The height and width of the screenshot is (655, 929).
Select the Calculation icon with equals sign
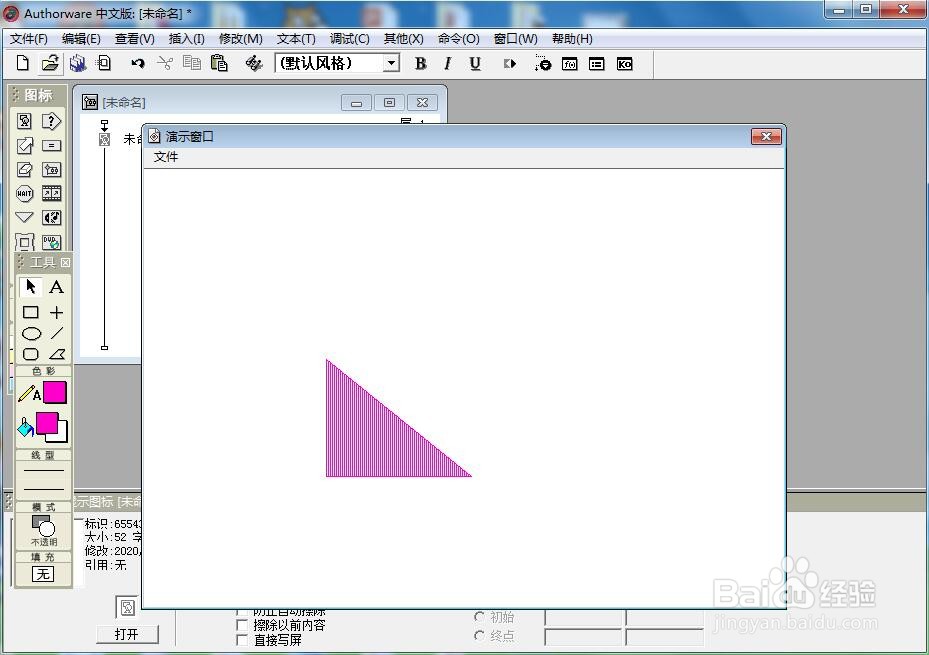pos(52,146)
